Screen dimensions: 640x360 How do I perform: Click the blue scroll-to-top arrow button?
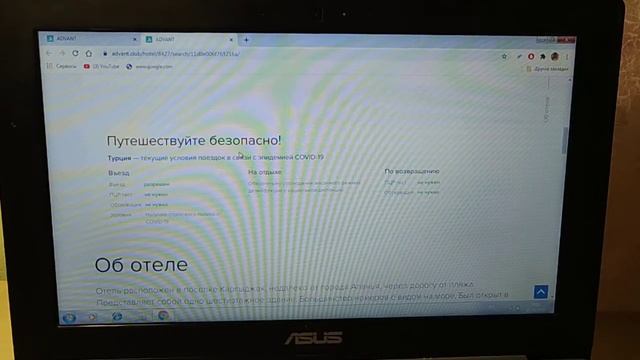pyautogui.click(x=541, y=292)
